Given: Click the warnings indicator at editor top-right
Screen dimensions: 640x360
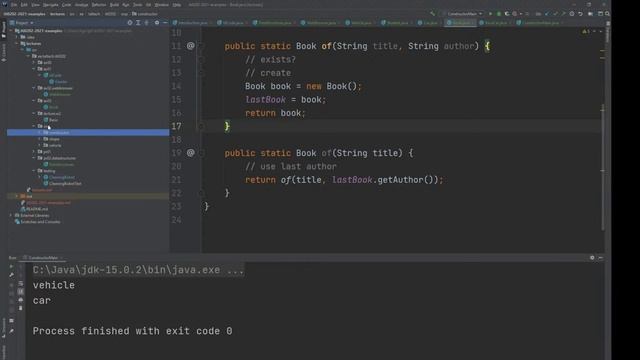Looking at the screenshot, I should coord(586,31).
